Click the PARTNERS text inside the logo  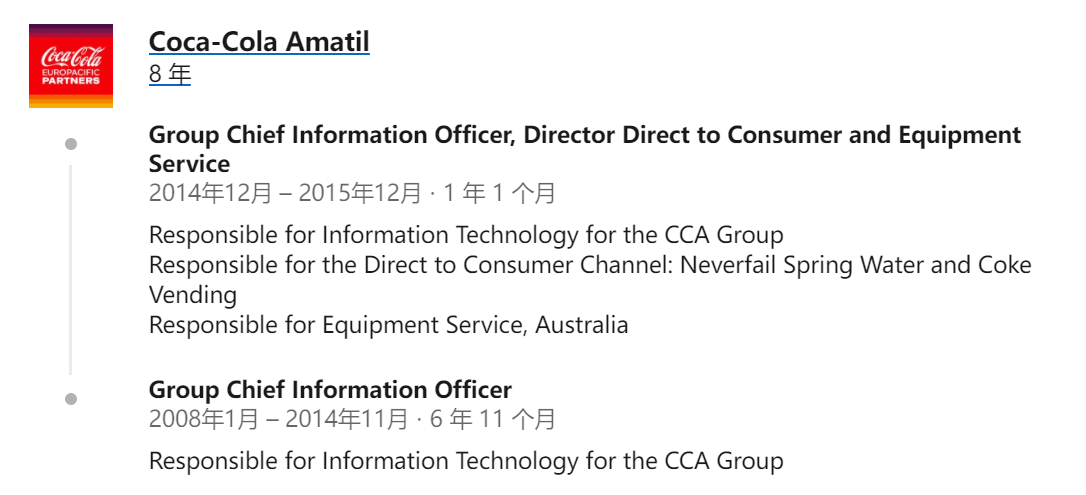71,80
